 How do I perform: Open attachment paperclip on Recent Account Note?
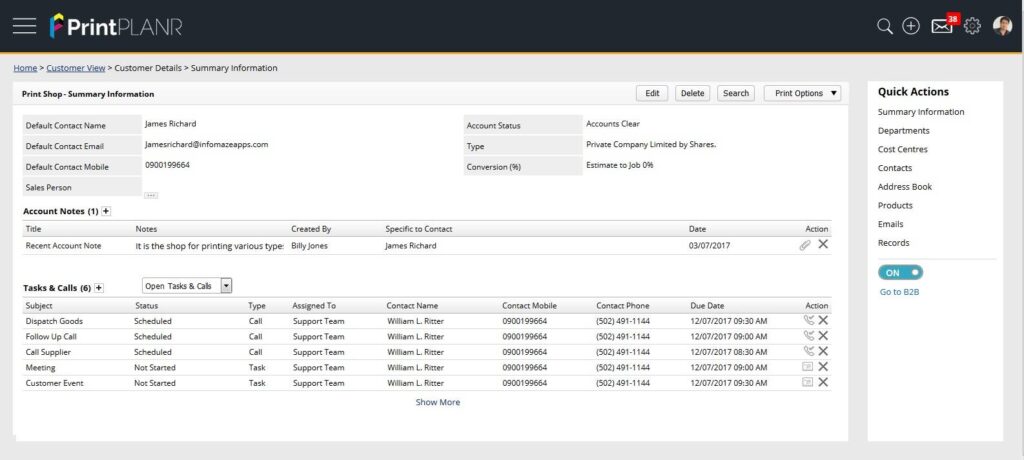(x=805, y=245)
